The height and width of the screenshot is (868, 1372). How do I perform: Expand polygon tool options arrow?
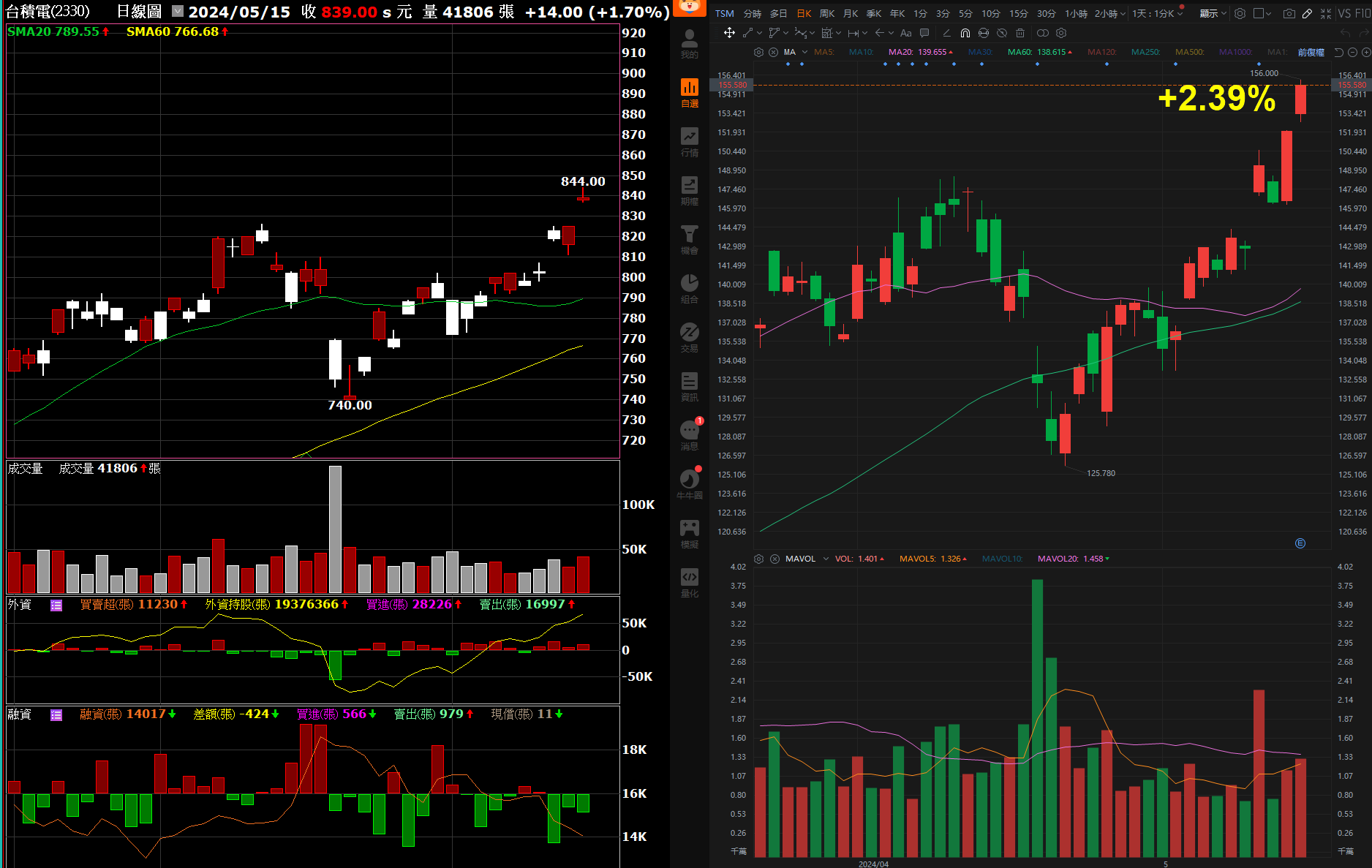pos(786,33)
